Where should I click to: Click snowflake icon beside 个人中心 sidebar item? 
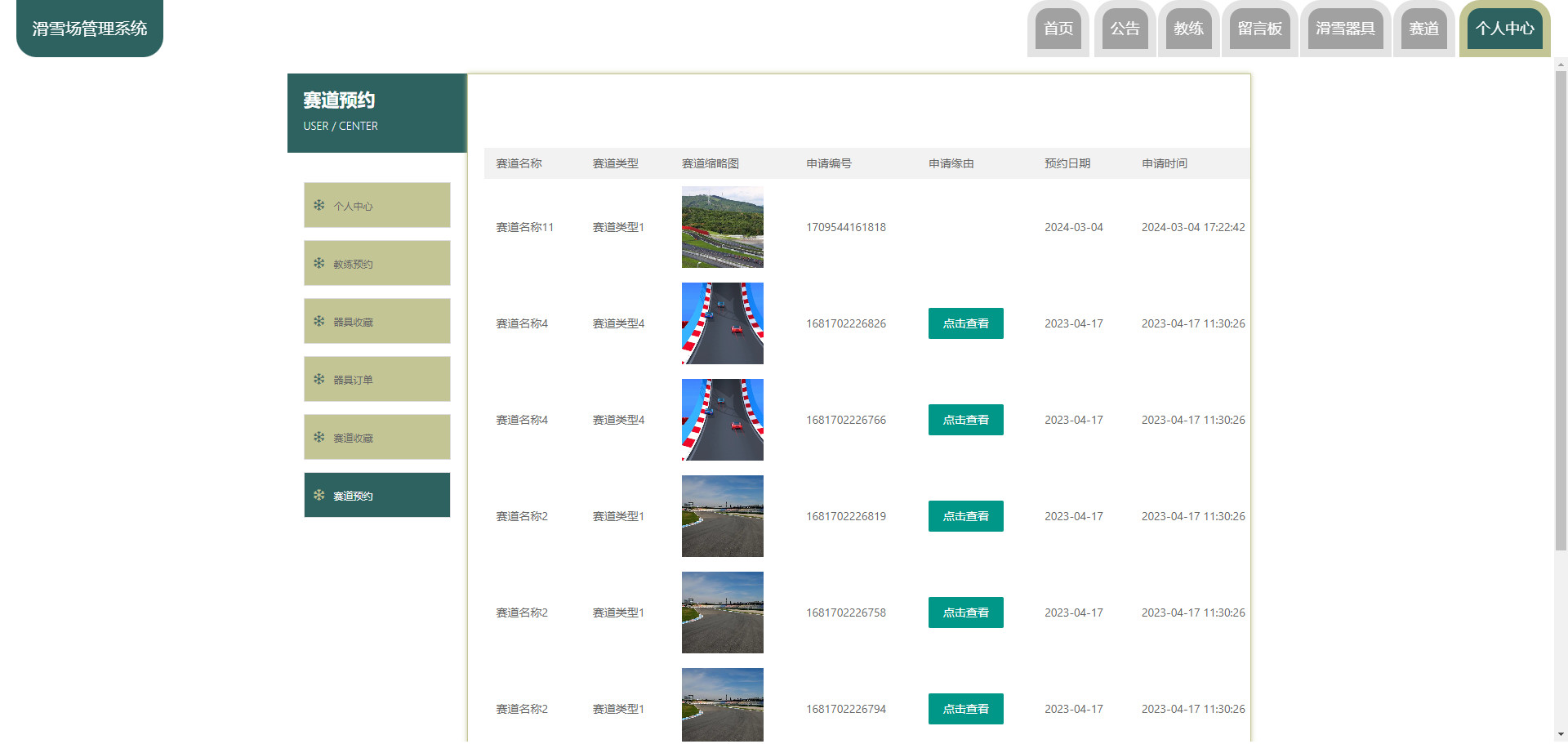(318, 205)
